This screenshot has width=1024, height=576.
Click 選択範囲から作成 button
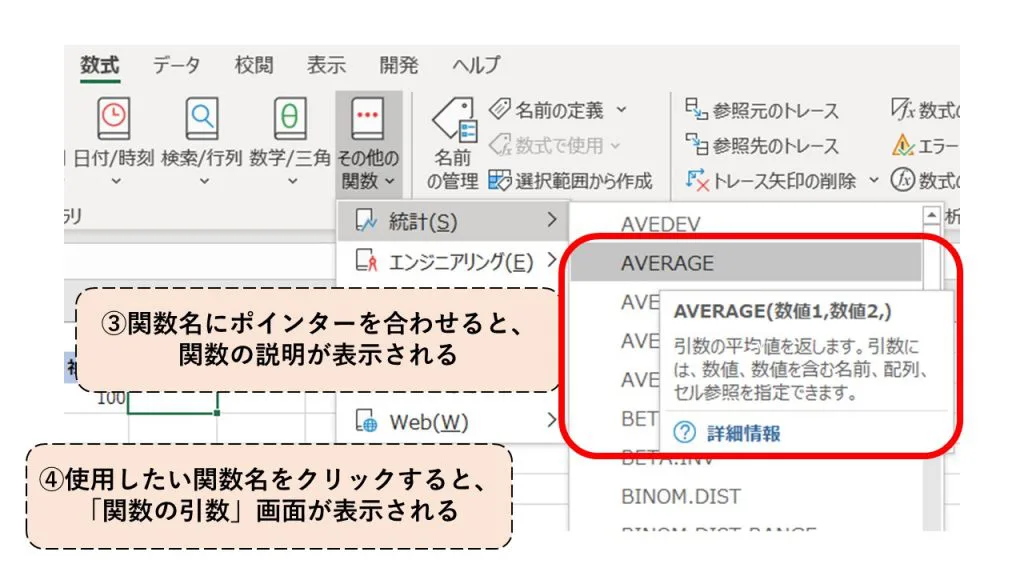[x=571, y=181]
